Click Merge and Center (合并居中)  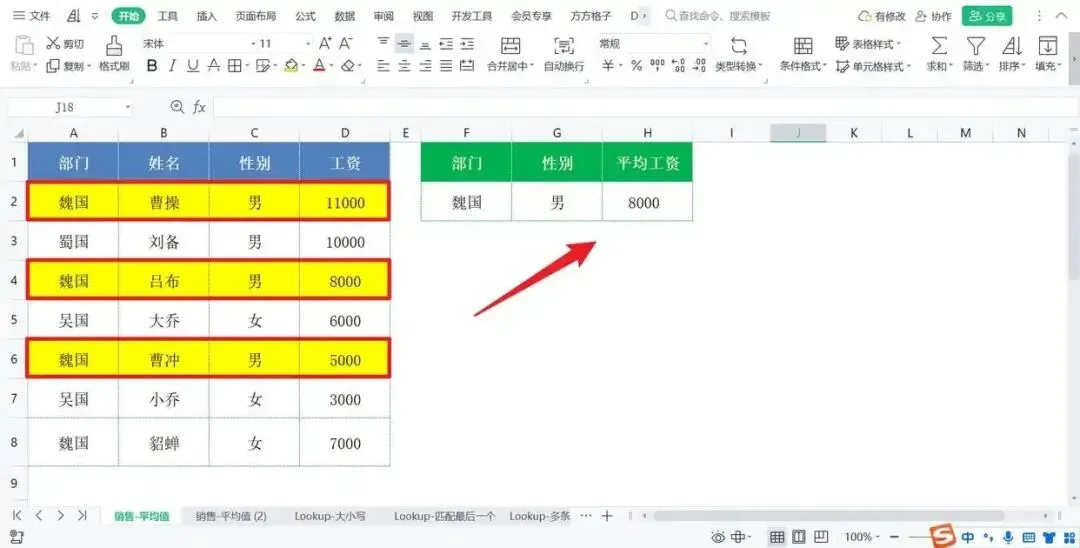[x=510, y=54]
